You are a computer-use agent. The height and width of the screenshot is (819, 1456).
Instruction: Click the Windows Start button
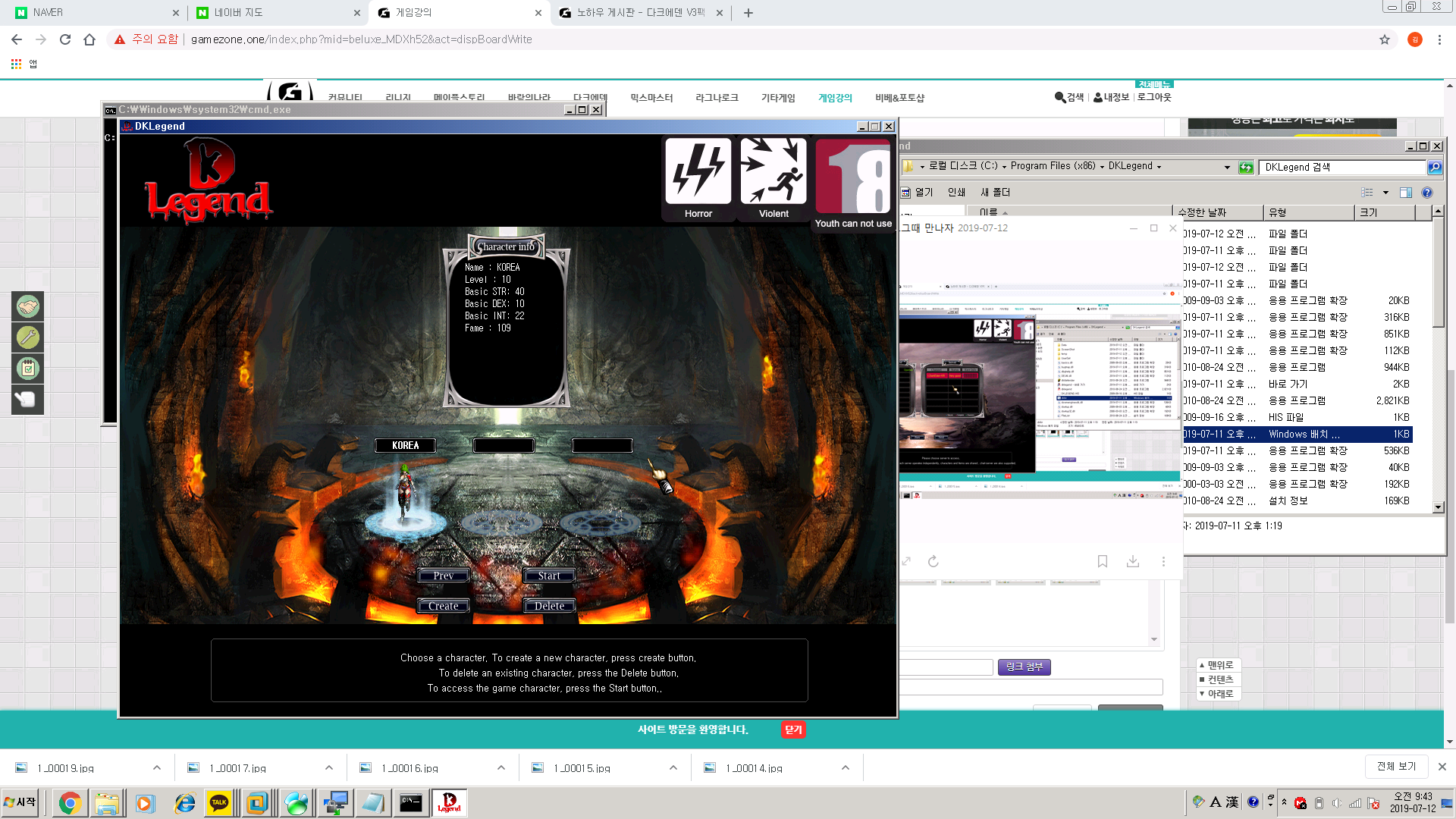pos(21,802)
